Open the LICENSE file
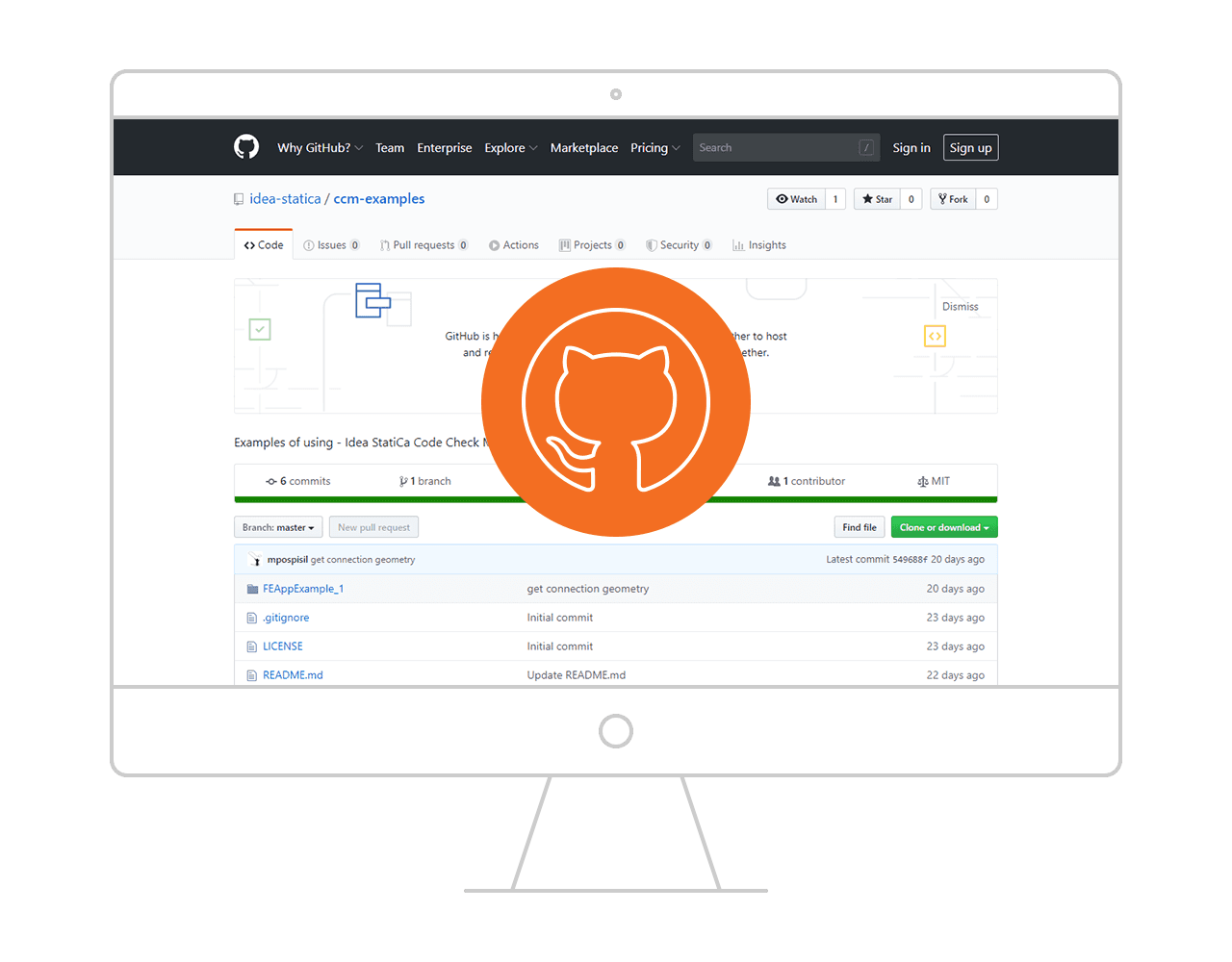1232x962 pixels. click(283, 646)
